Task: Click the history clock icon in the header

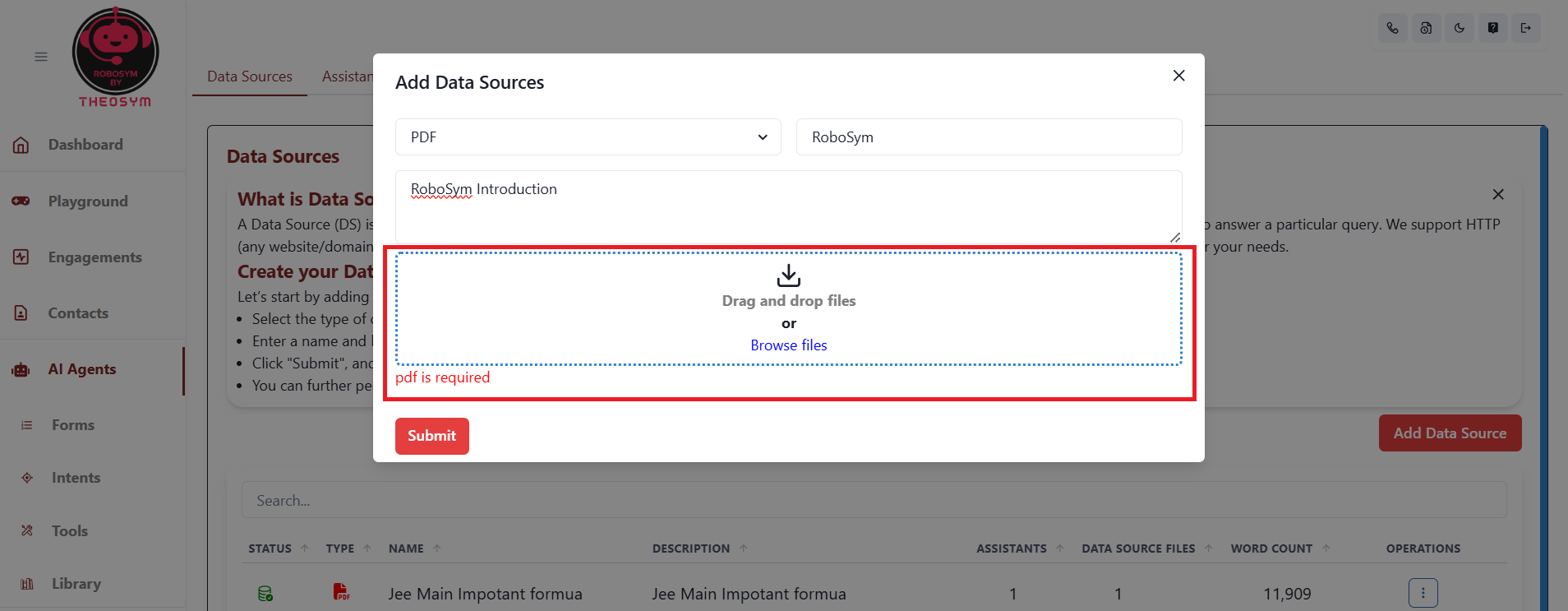Action: click(1426, 28)
